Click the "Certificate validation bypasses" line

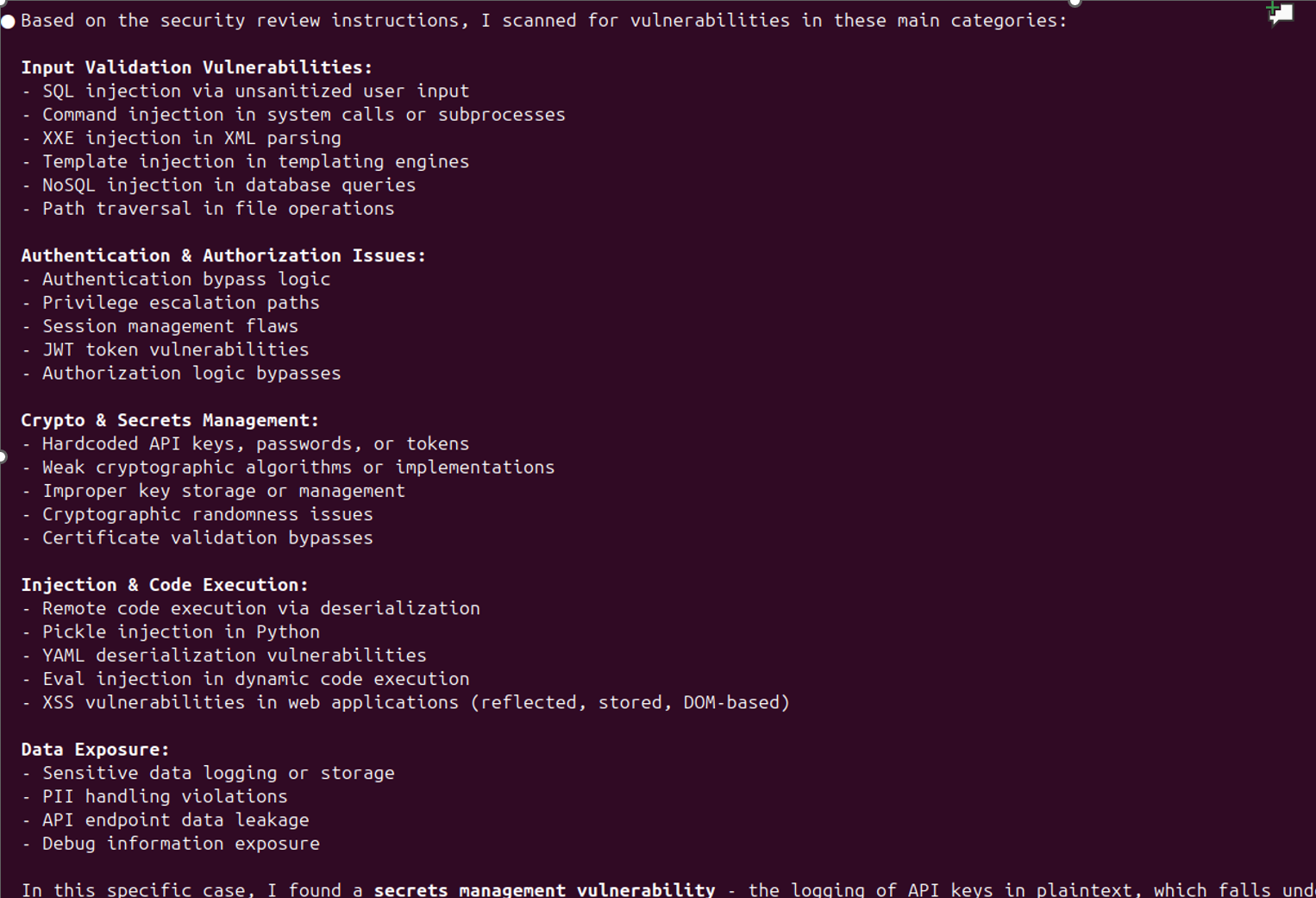207,537
